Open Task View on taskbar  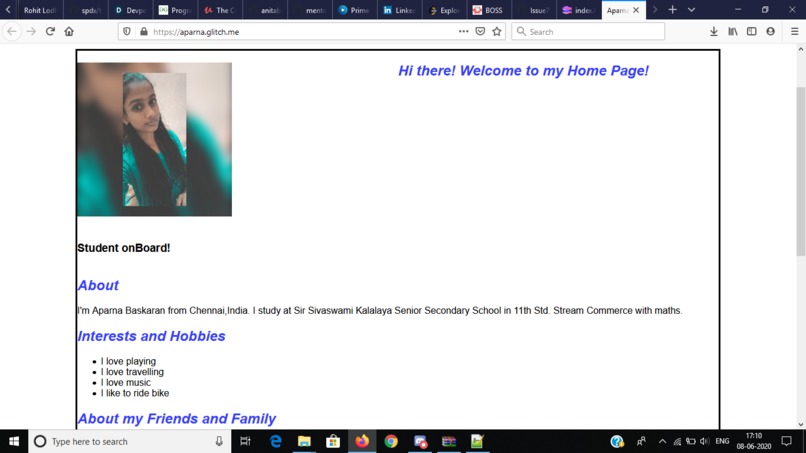pyautogui.click(x=246, y=441)
